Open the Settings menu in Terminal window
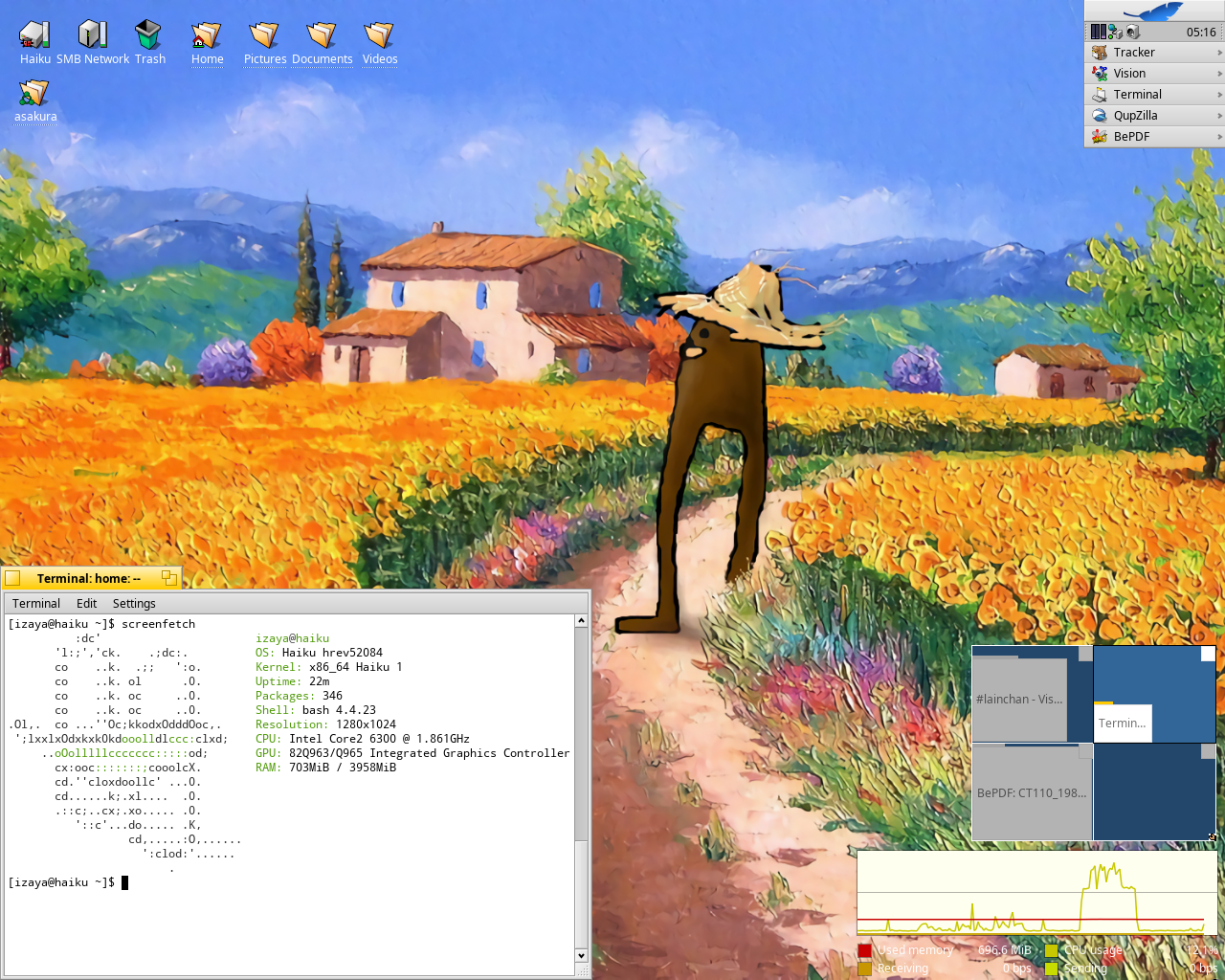1225x980 pixels. (134, 604)
